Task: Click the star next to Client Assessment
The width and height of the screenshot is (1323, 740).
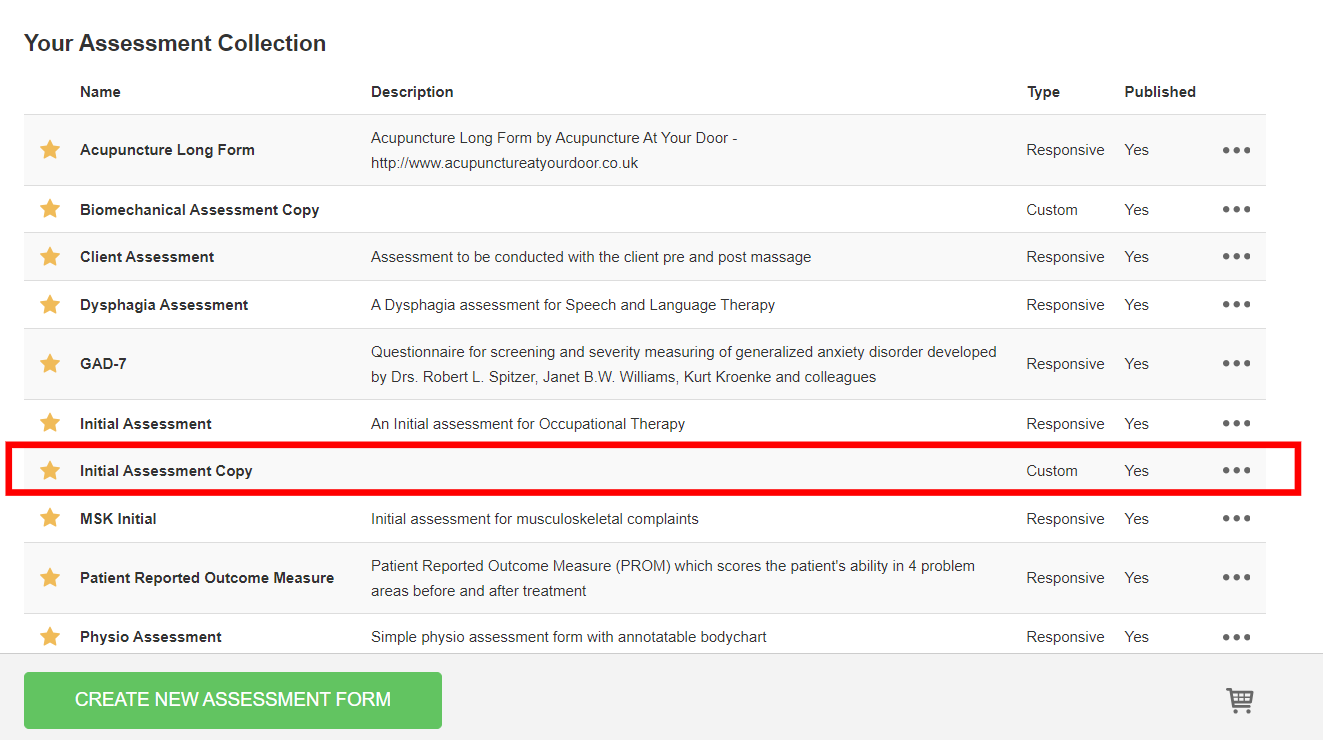Action: coord(50,257)
